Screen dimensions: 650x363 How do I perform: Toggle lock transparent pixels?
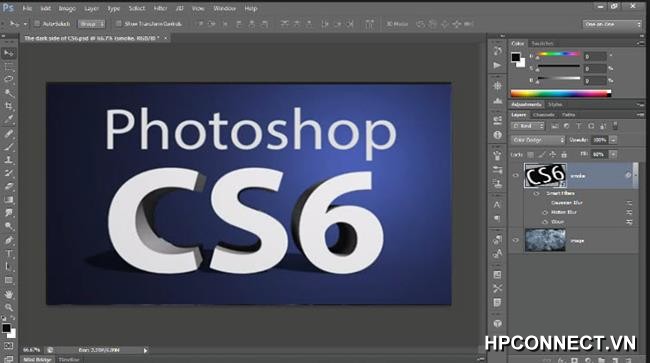coord(530,155)
